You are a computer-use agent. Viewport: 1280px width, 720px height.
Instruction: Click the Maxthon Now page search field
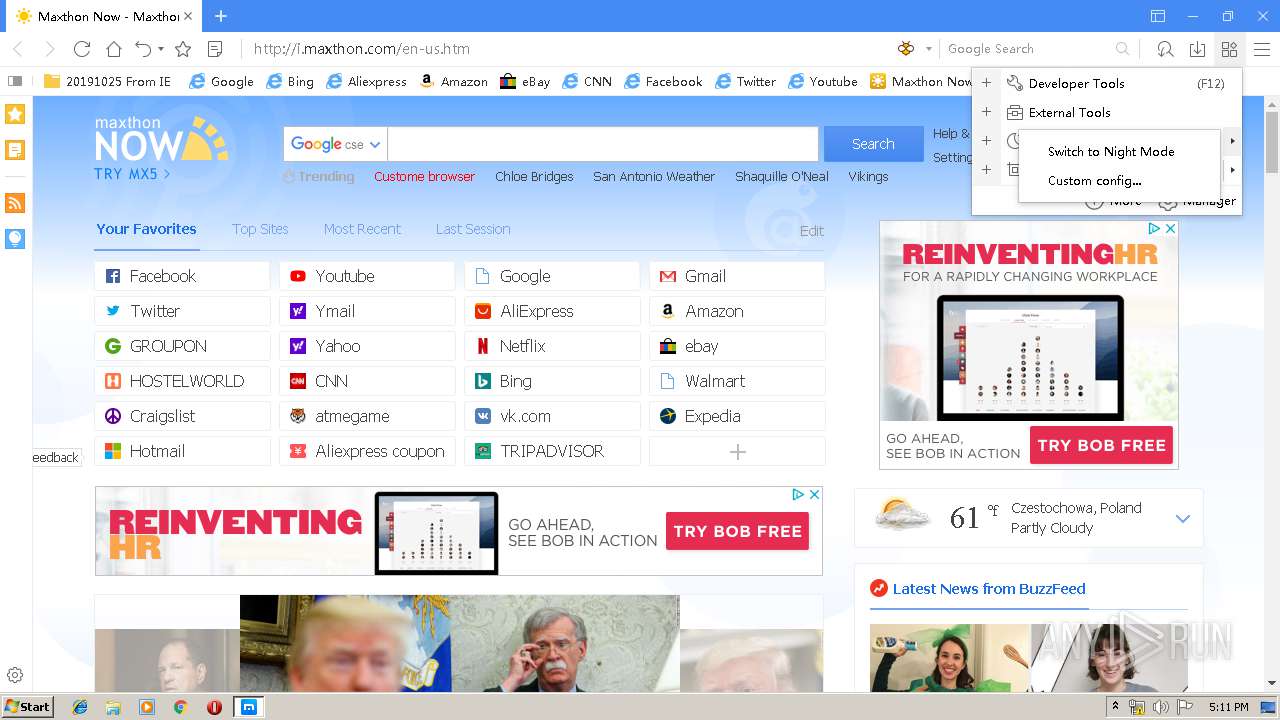(603, 144)
